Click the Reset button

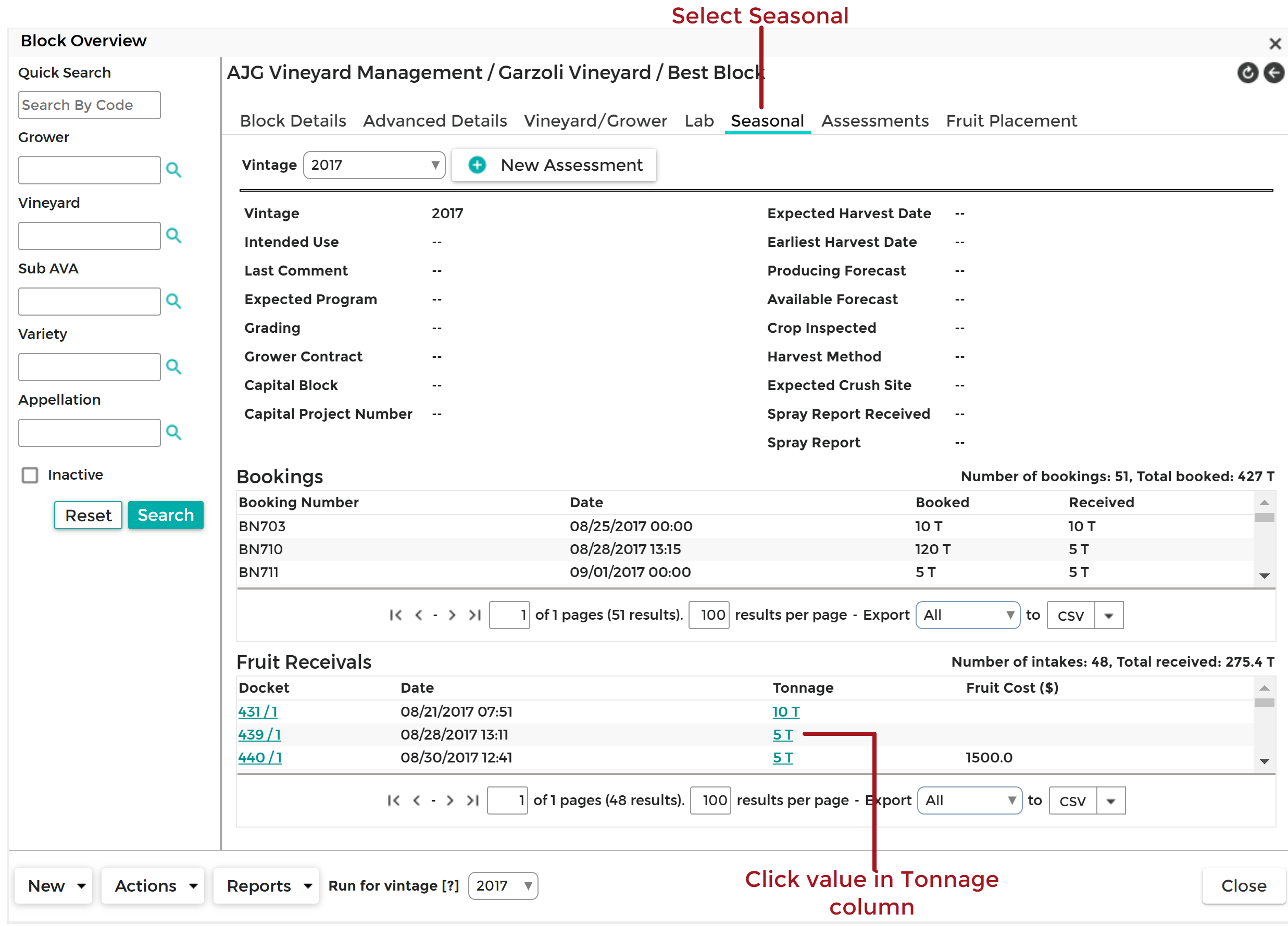88,515
